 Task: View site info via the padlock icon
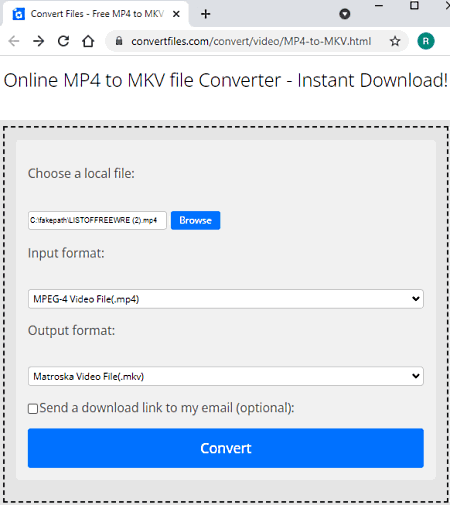click(119, 41)
